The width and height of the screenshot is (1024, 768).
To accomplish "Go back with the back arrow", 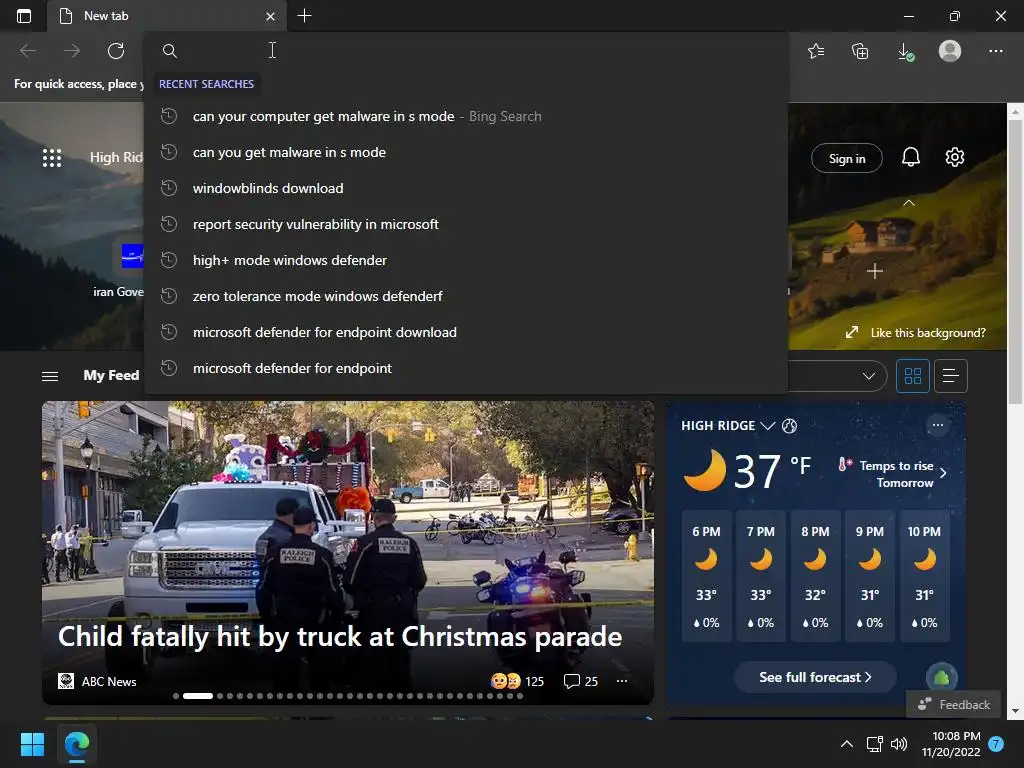I will coord(28,50).
